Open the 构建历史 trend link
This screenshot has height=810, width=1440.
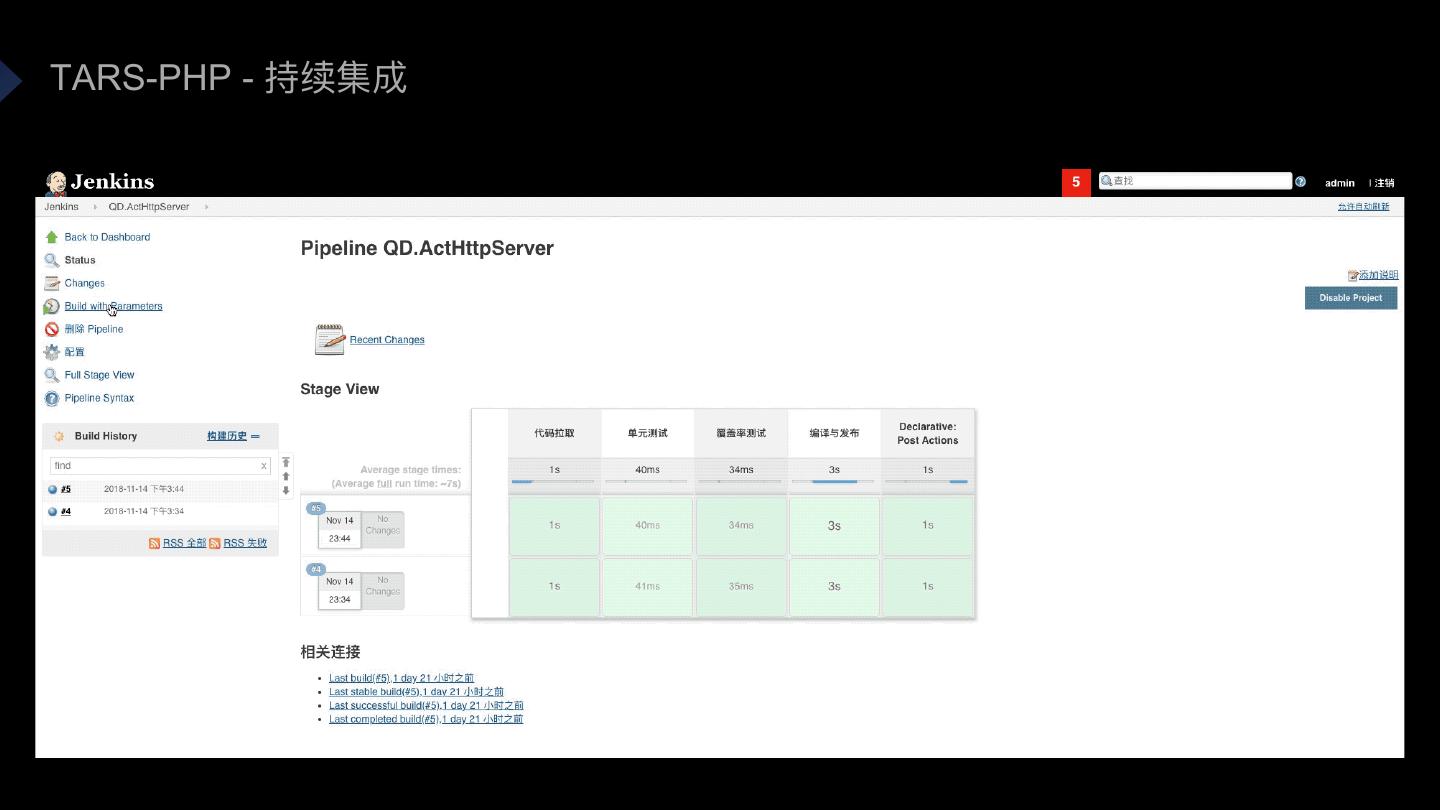point(227,436)
